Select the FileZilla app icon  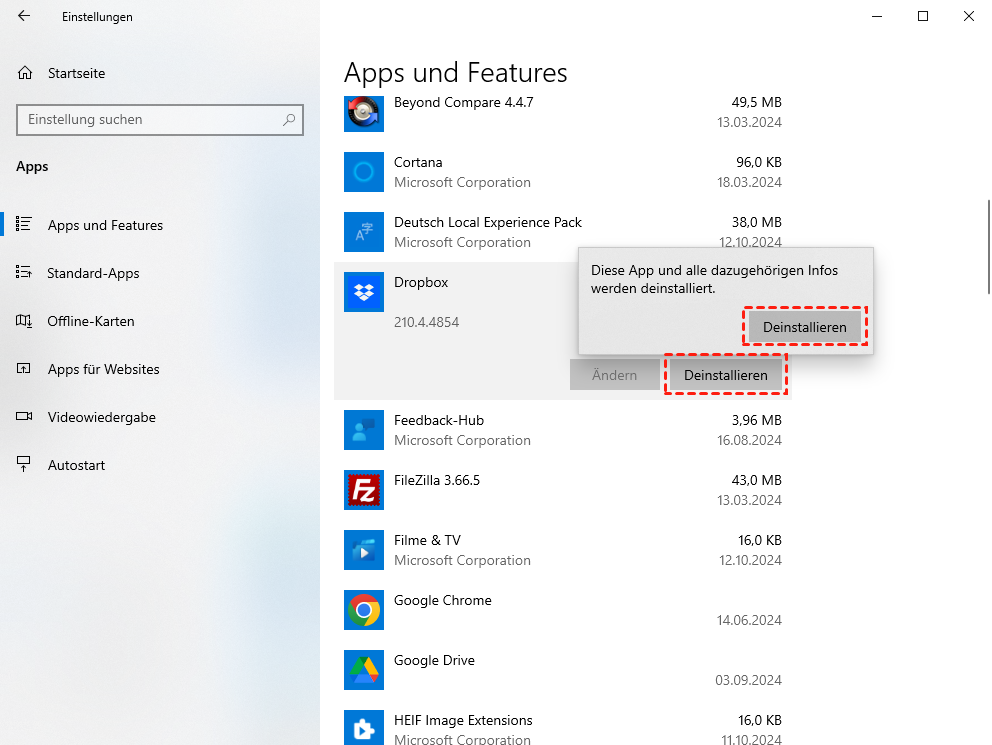point(364,489)
